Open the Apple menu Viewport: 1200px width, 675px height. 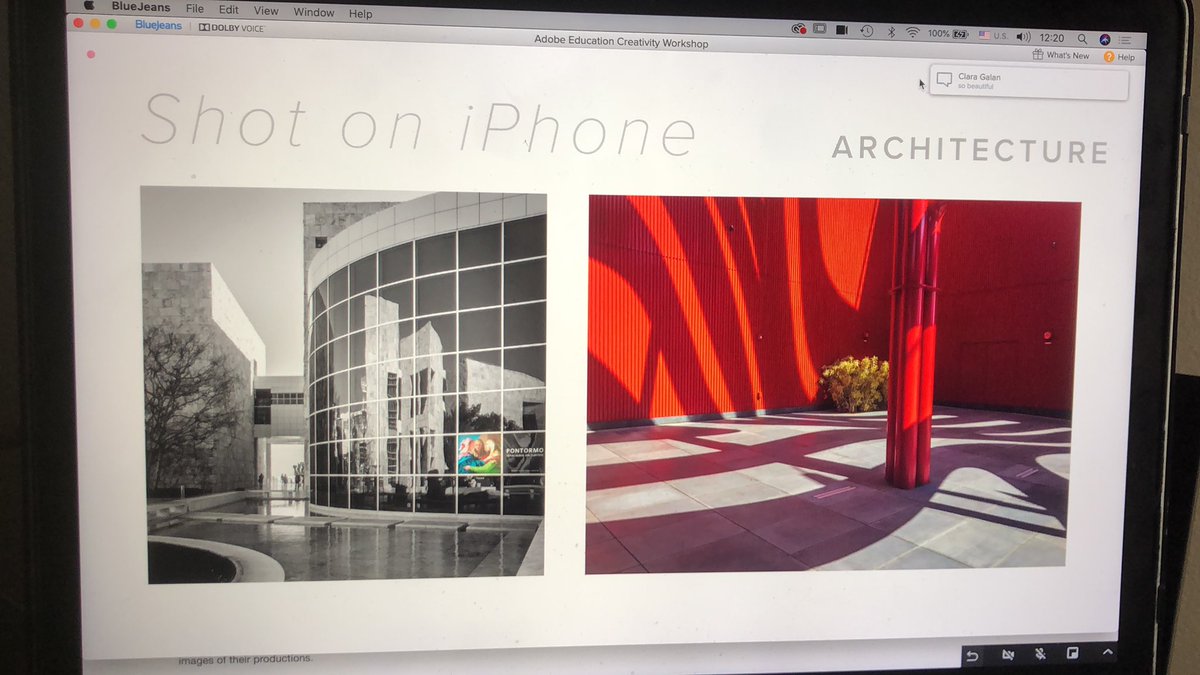pyautogui.click(x=88, y=5)
